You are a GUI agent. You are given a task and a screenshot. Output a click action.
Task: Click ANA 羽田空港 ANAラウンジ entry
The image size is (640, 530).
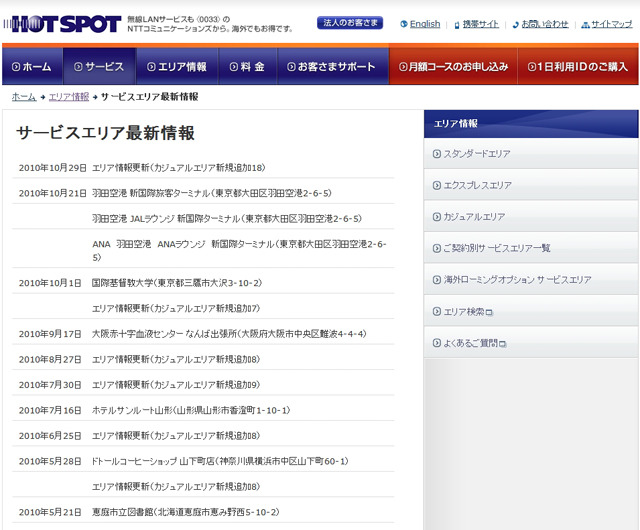pyautogui.click(x=239, y=250)
